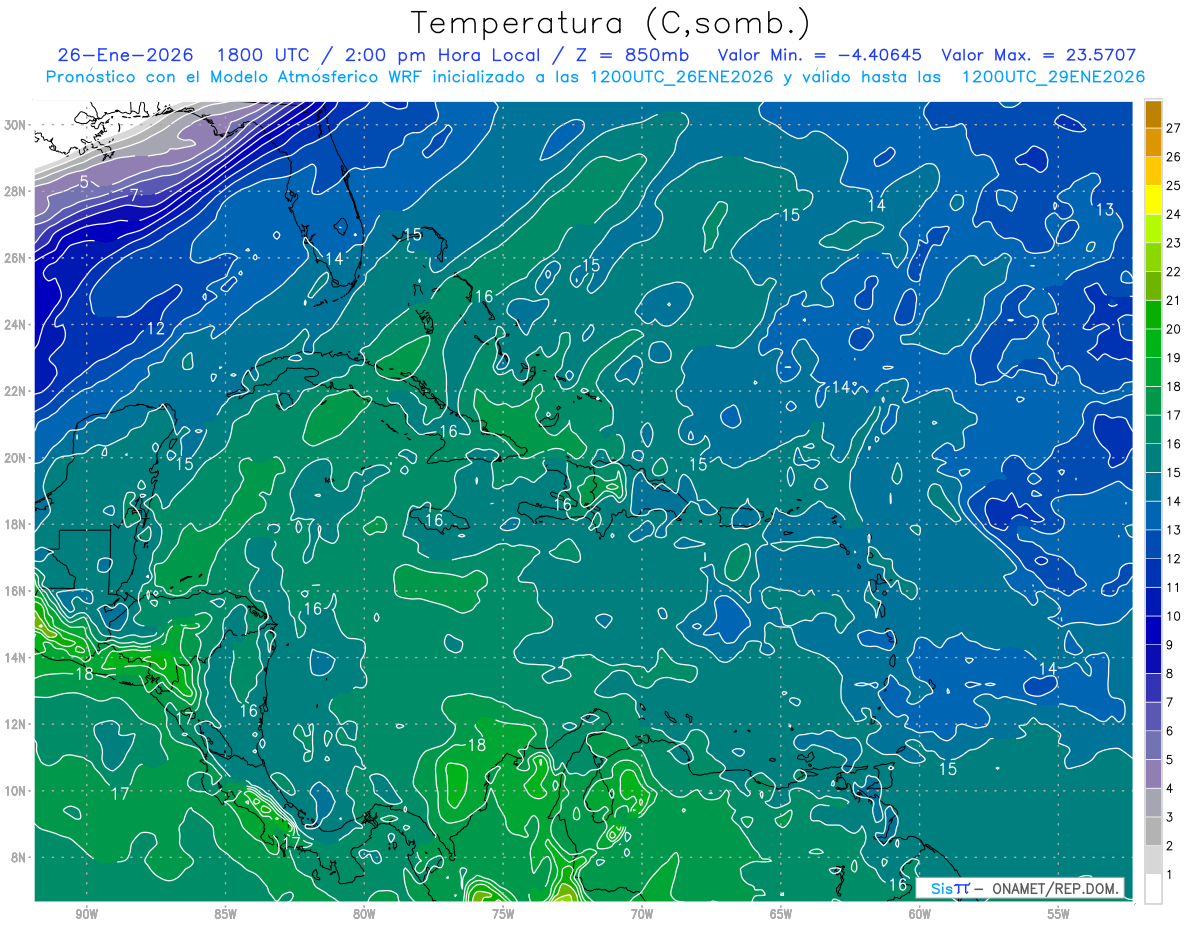Click the contour label '13' in the map's northeast

pyautogui.click(x=1104, y=209)
